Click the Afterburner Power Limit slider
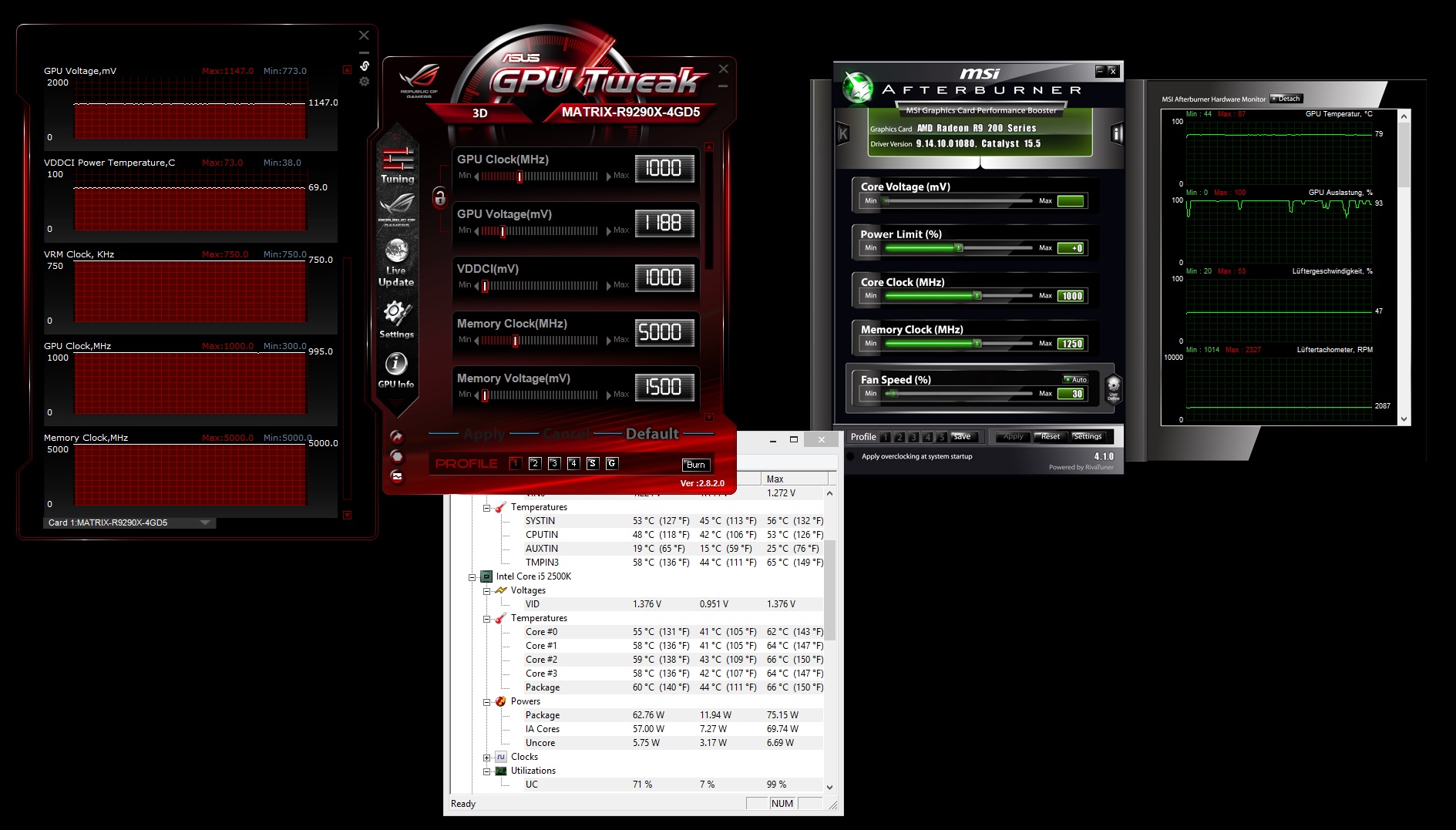Viewport: 1456px width, 830px height. 958,248
